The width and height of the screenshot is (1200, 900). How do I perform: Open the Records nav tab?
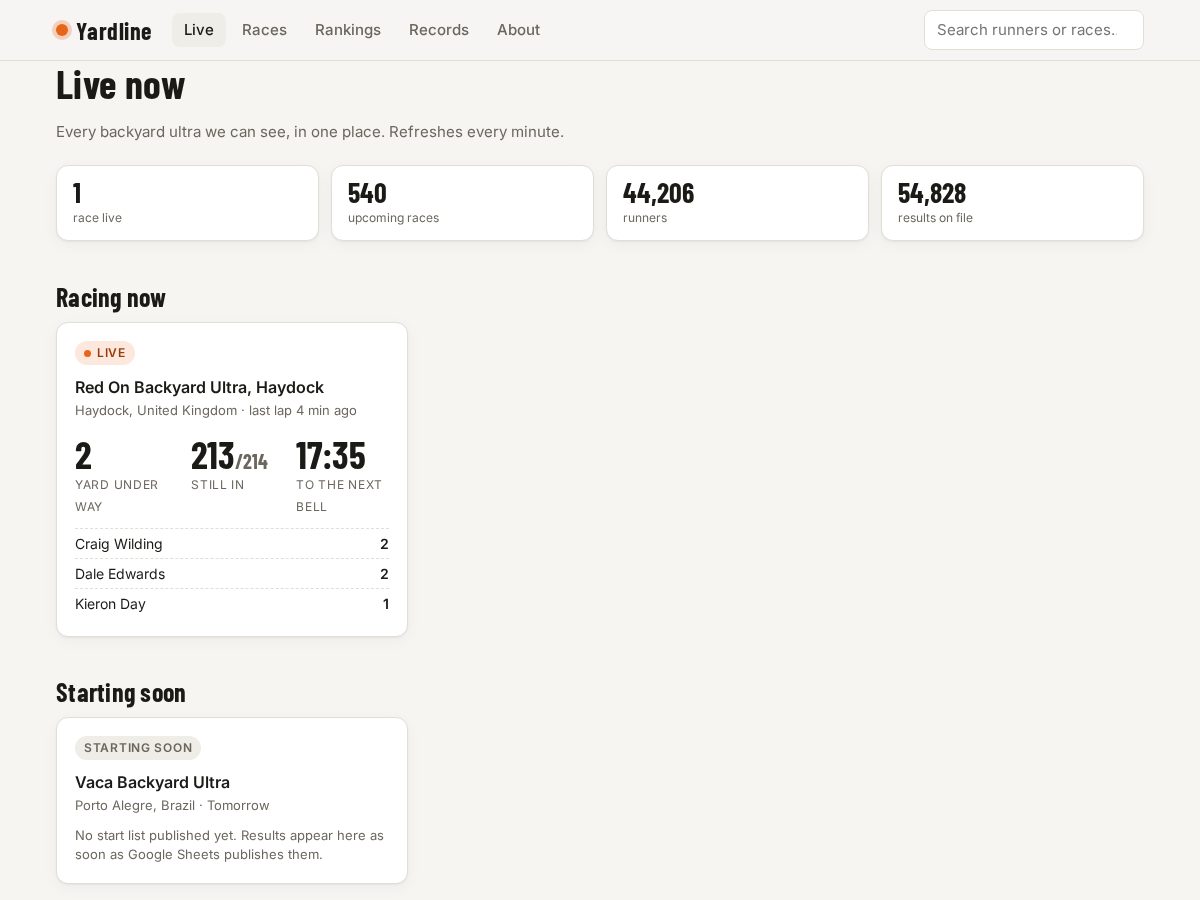click(x=439, y=30)
